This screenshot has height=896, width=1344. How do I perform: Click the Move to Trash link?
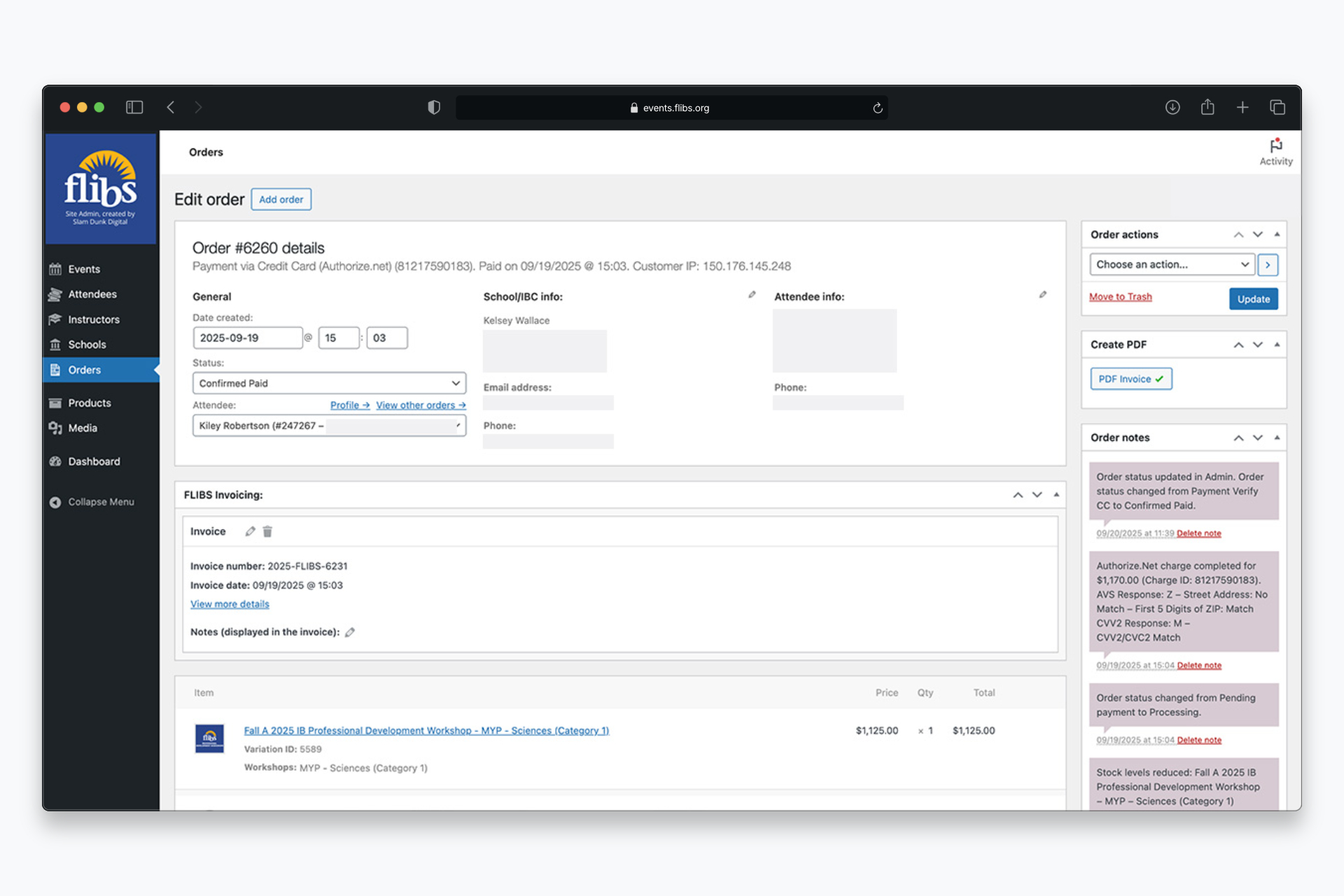pyautogui.click(x=1120, y=297)
